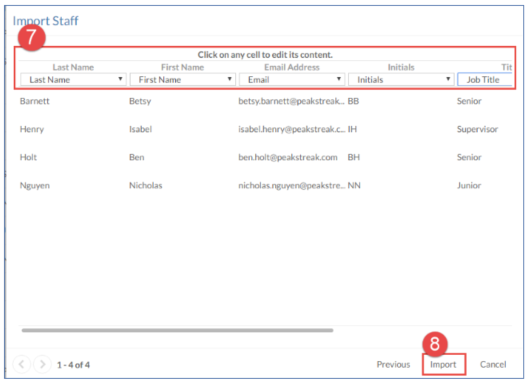529x385 pixels.
Task: Open the First Name column mapping dropdown
Action: [183, 80]
